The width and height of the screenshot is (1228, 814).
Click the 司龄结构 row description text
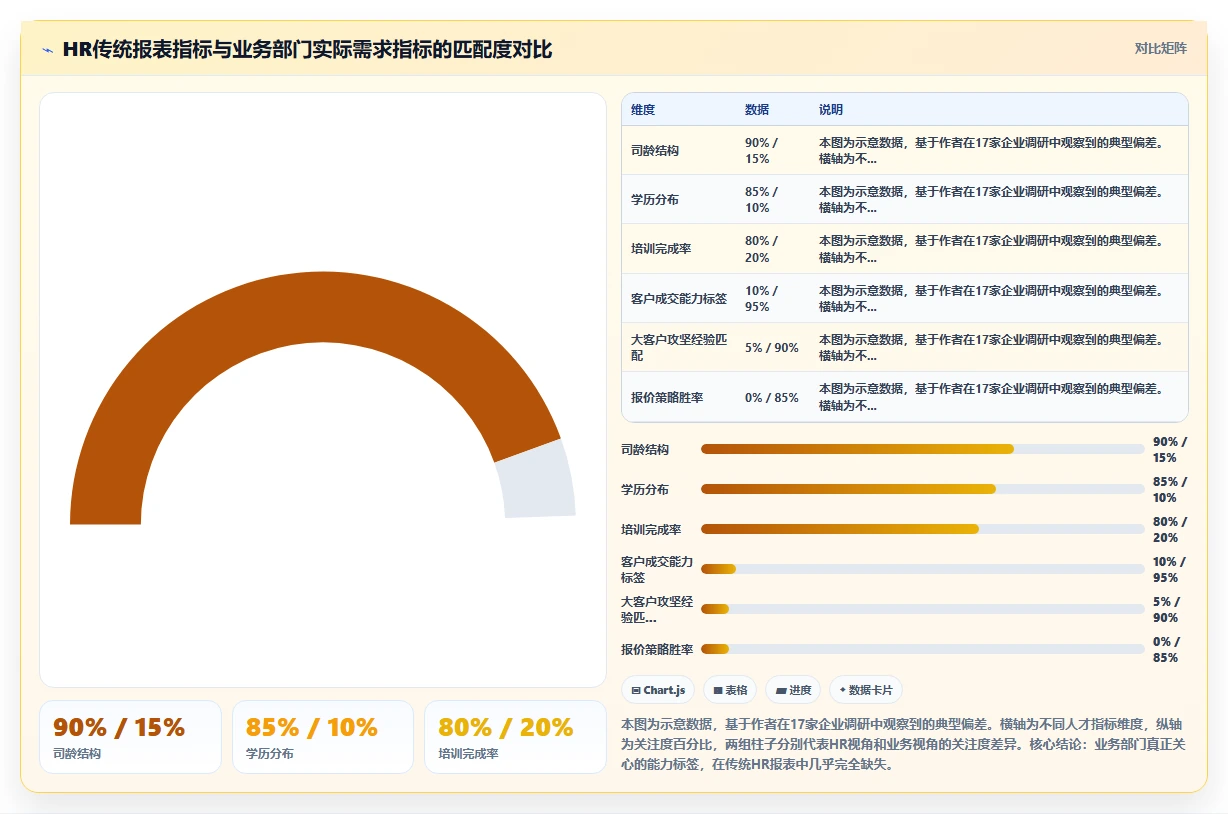pos(992,150)
